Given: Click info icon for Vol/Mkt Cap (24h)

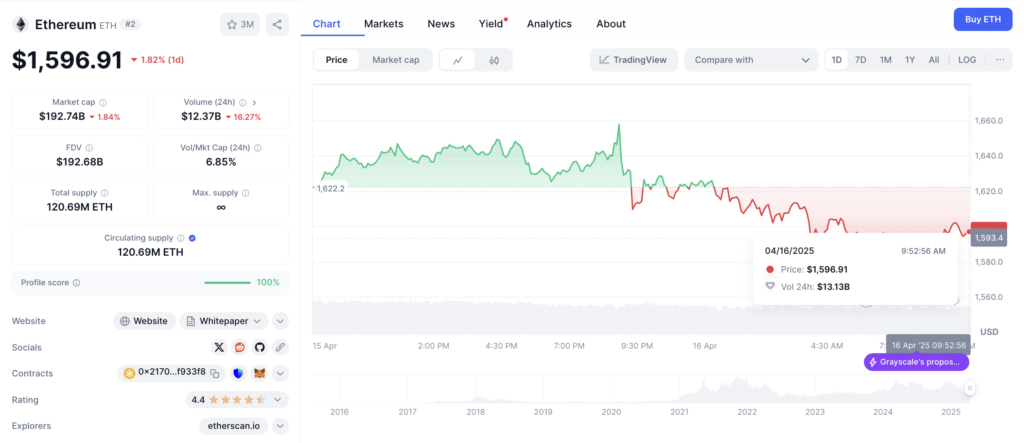Looking at the screenshot, I should coord(257,148).
